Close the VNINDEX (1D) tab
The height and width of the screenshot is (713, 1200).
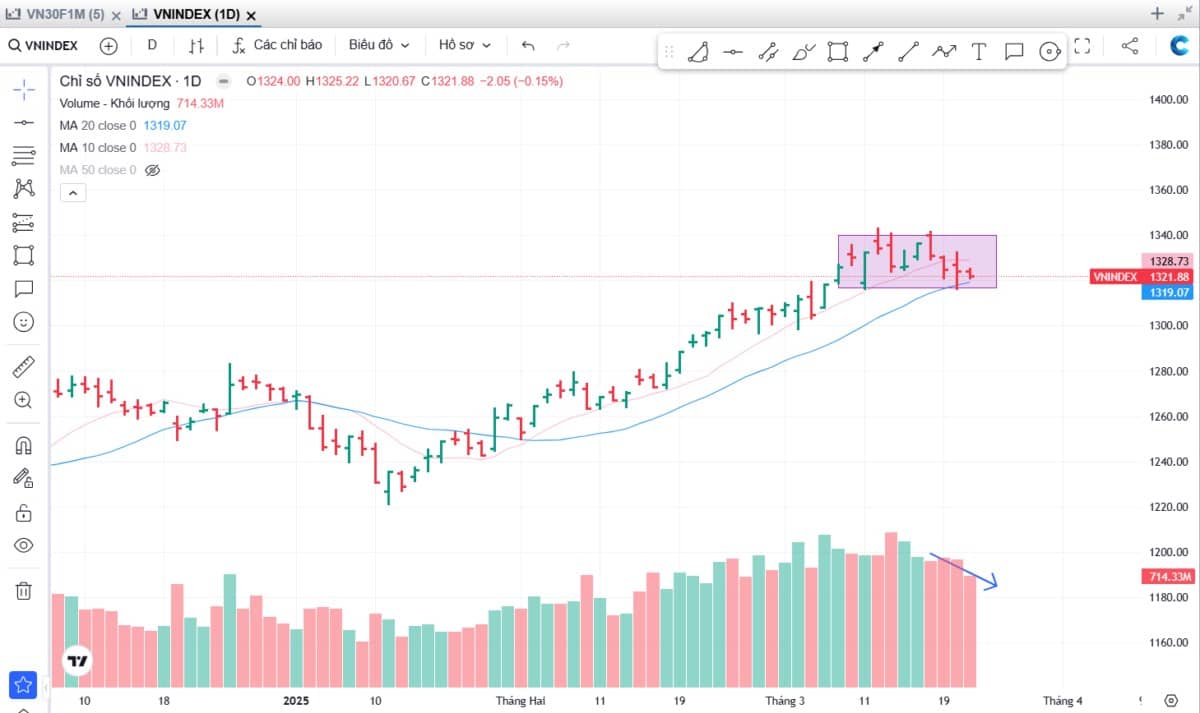tap(250, 15)
